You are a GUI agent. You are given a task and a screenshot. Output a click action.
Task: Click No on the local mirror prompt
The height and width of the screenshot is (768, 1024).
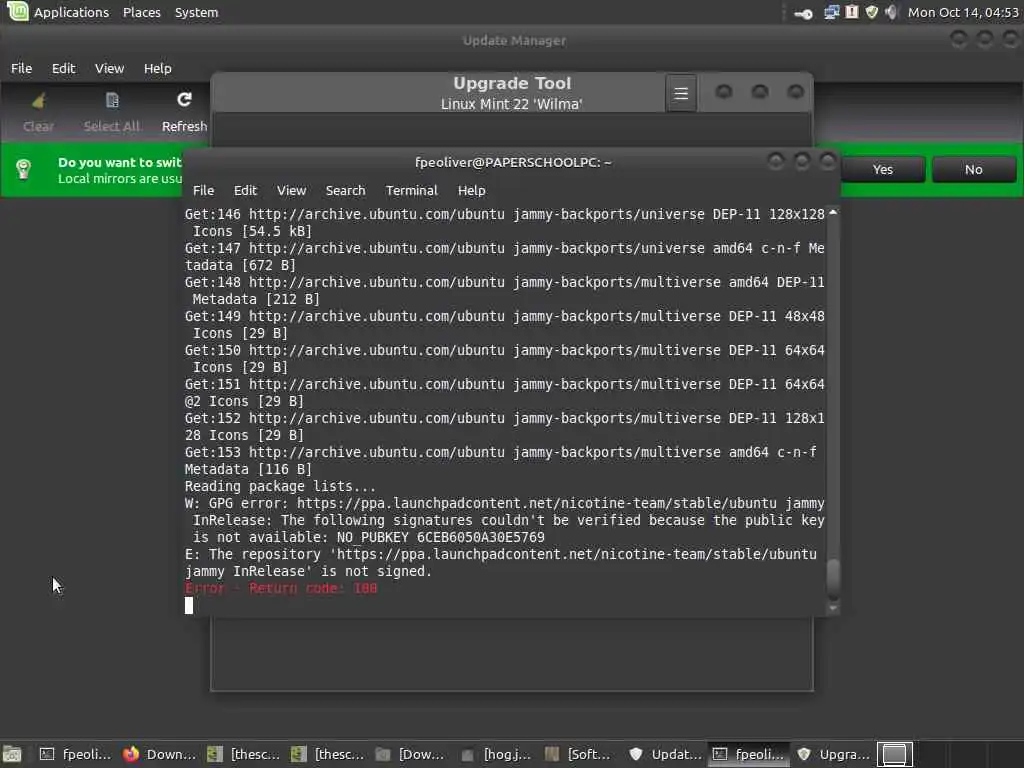point(974,170)
